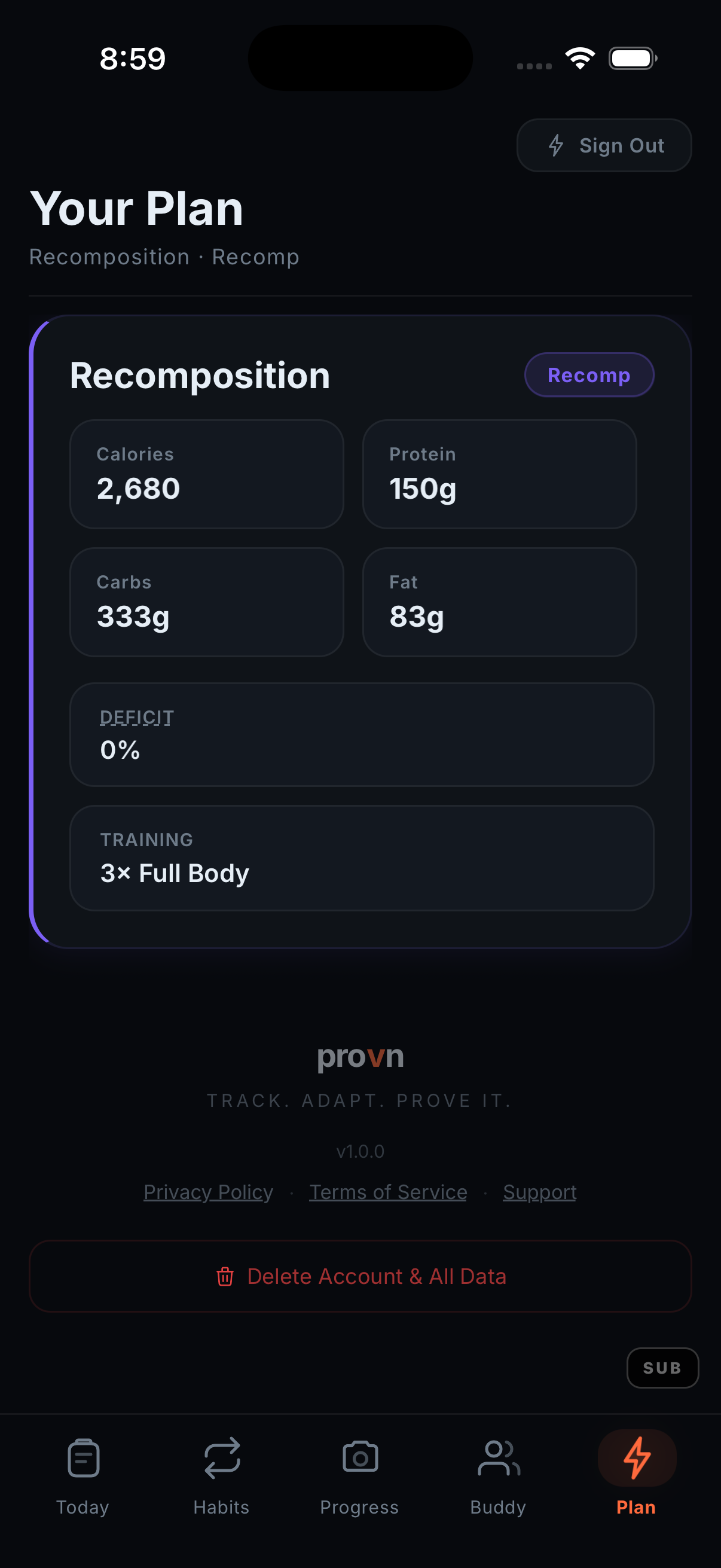This screenshot has height=1568, width=721.
Task: Select the Calories 2,680 card
Action: click(x=207, y=474)
